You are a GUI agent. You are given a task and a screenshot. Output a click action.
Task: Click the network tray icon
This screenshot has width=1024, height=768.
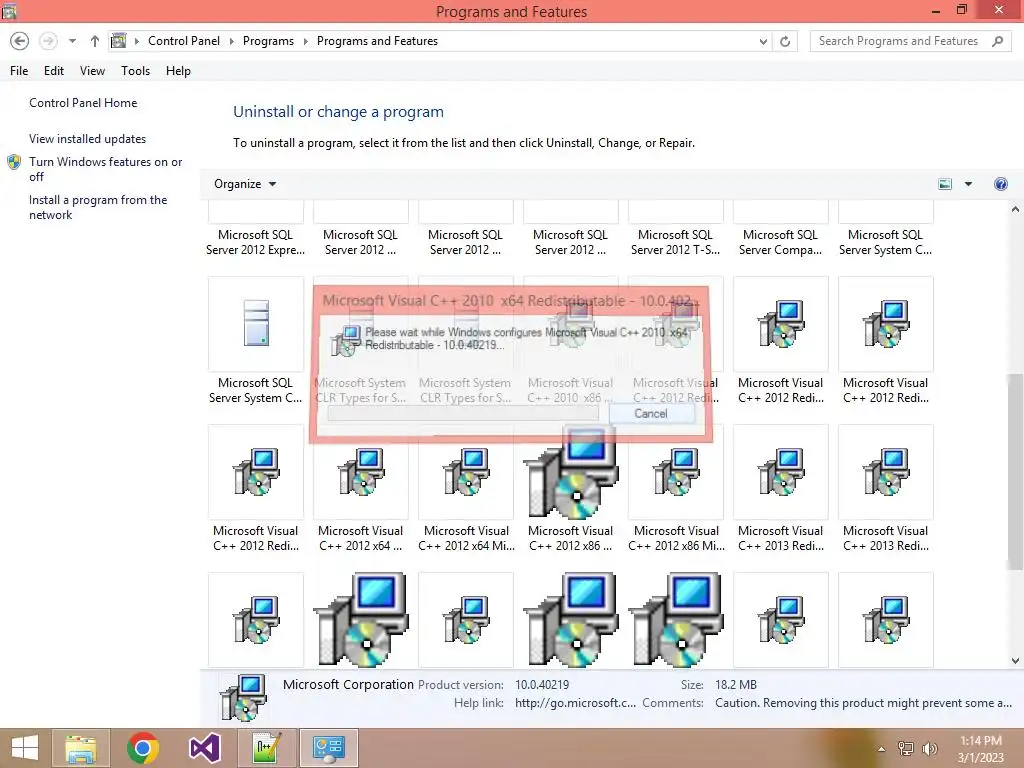click(906, 748)
